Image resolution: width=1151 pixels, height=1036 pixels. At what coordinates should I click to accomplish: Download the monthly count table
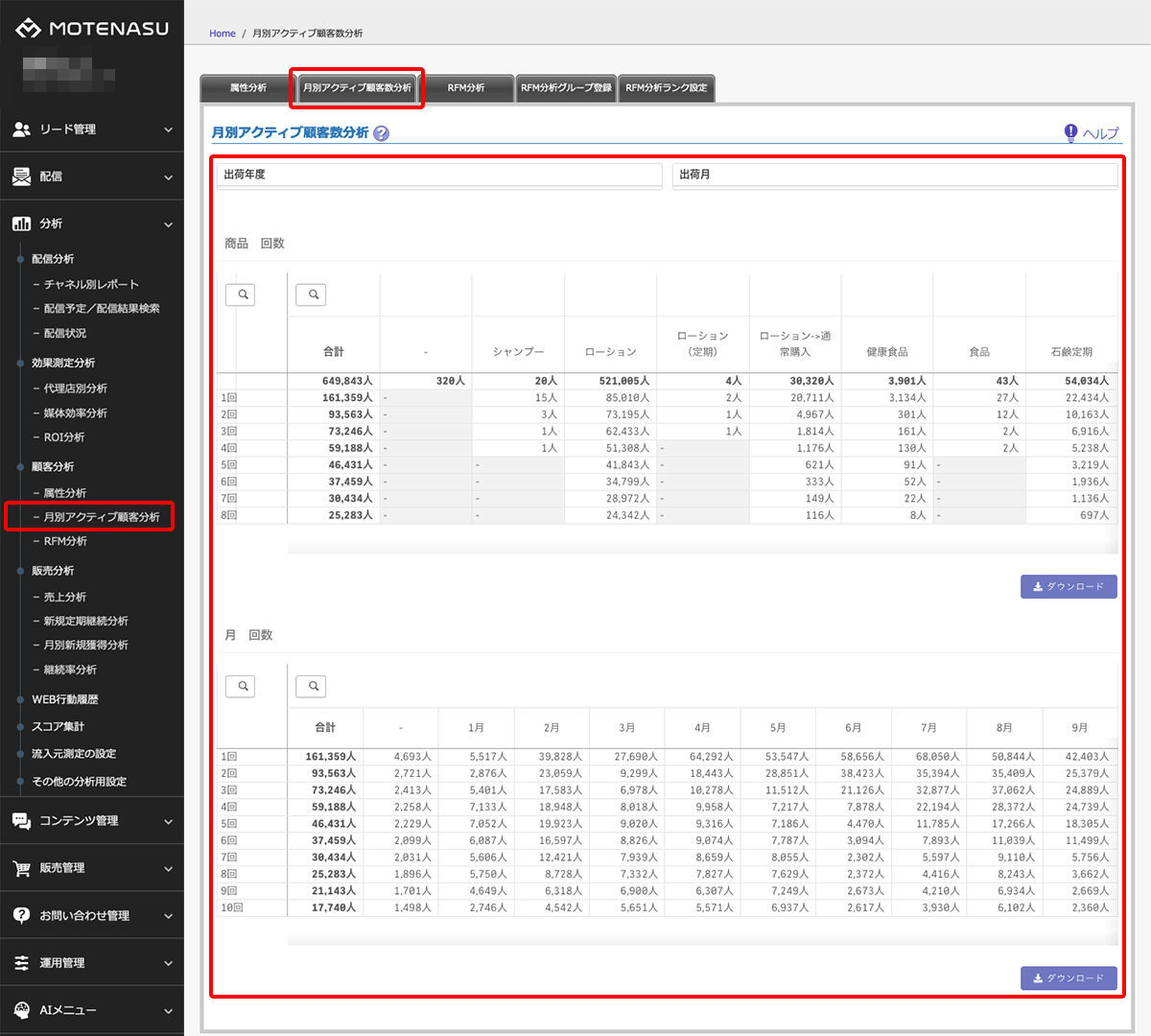click(1069, 977)
